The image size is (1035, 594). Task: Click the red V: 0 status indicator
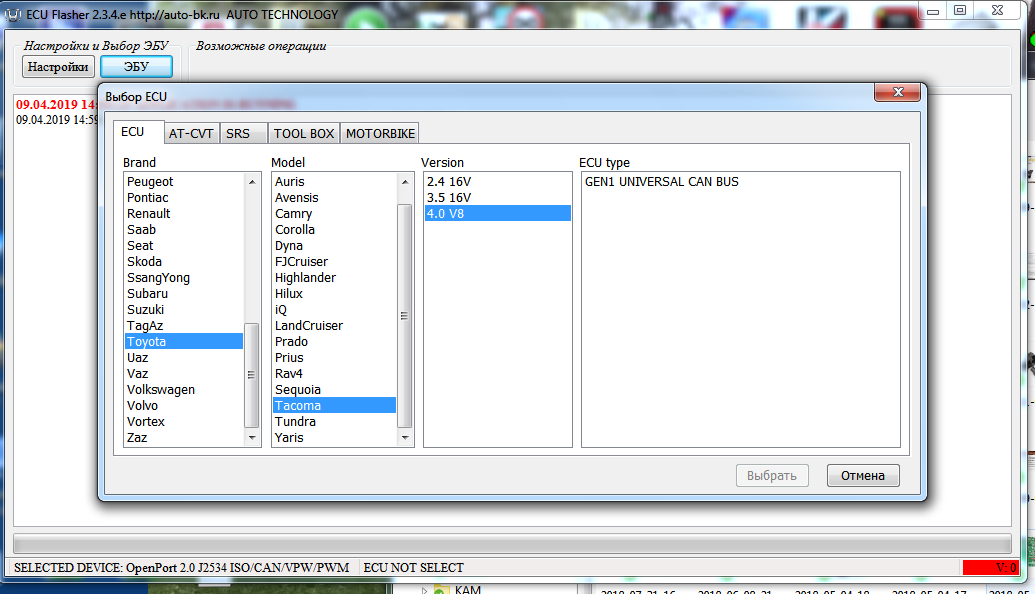click(x=990, y=568)
